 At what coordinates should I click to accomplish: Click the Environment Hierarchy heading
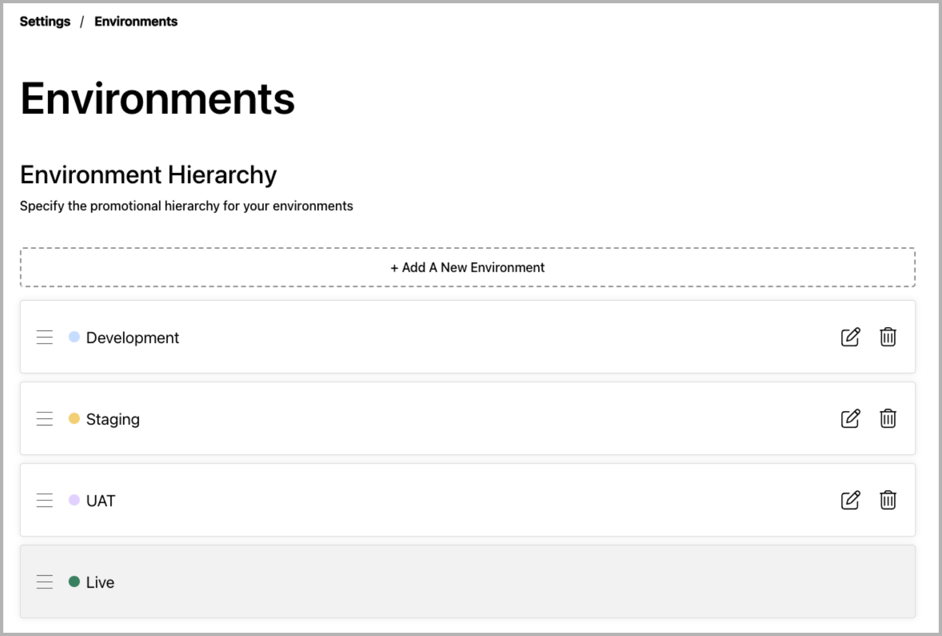pyautogui.click(x=148, y=175)
